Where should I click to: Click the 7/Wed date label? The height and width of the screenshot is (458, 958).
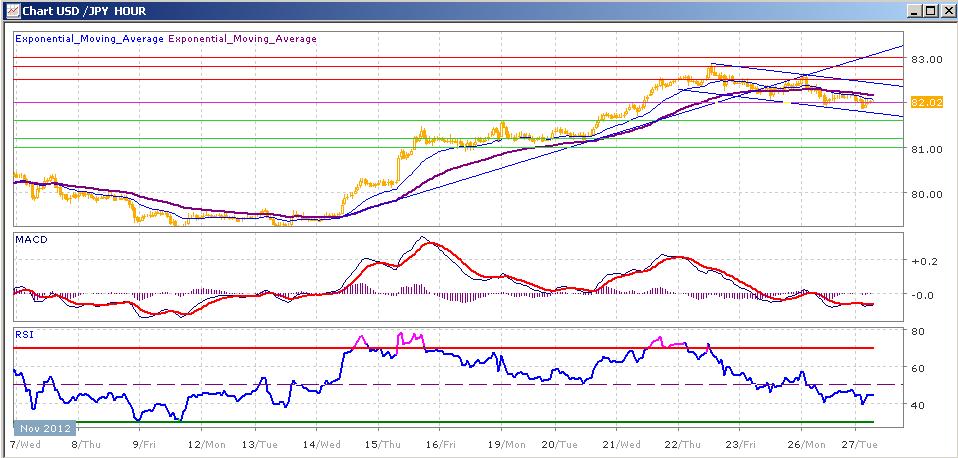26,444
